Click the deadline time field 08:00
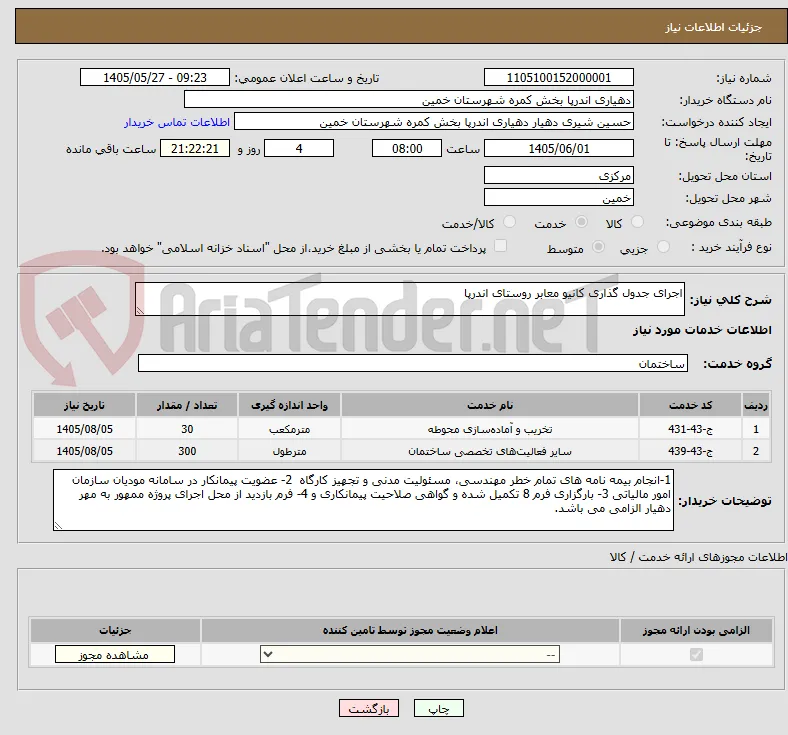The height and width of the screenshot is (735, 788). point(407,149)
